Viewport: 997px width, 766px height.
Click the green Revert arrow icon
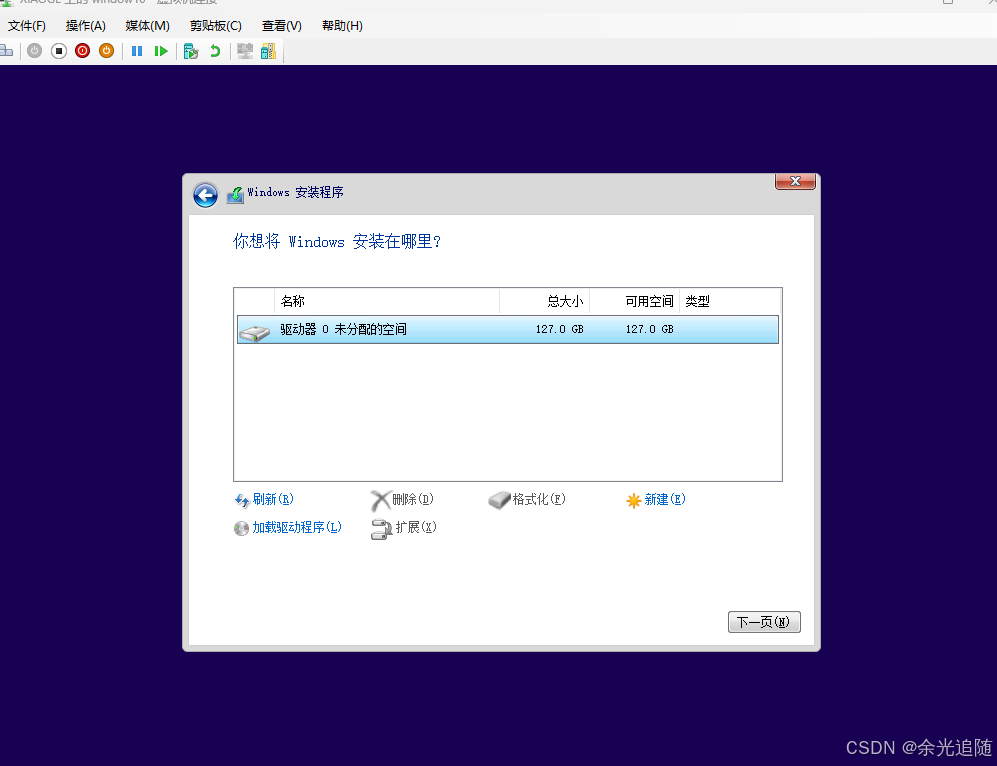tap(214, 51)
